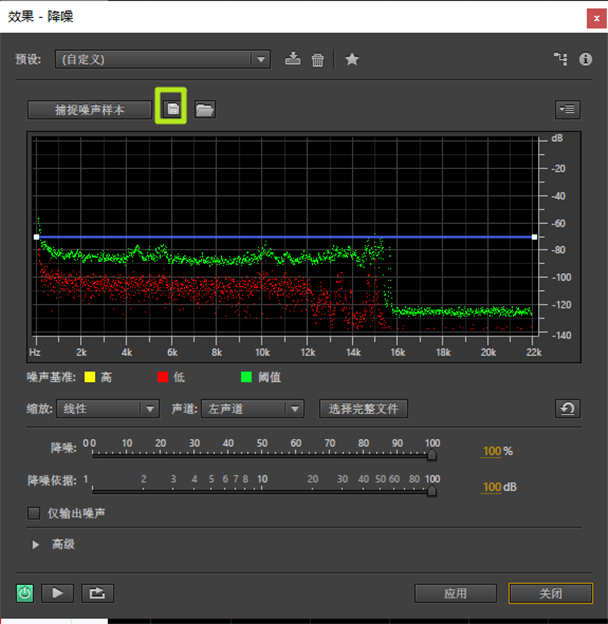Viewport: 608px width, 624px height.
Task: Mark preset as favorite with the star
Action: 352,59
